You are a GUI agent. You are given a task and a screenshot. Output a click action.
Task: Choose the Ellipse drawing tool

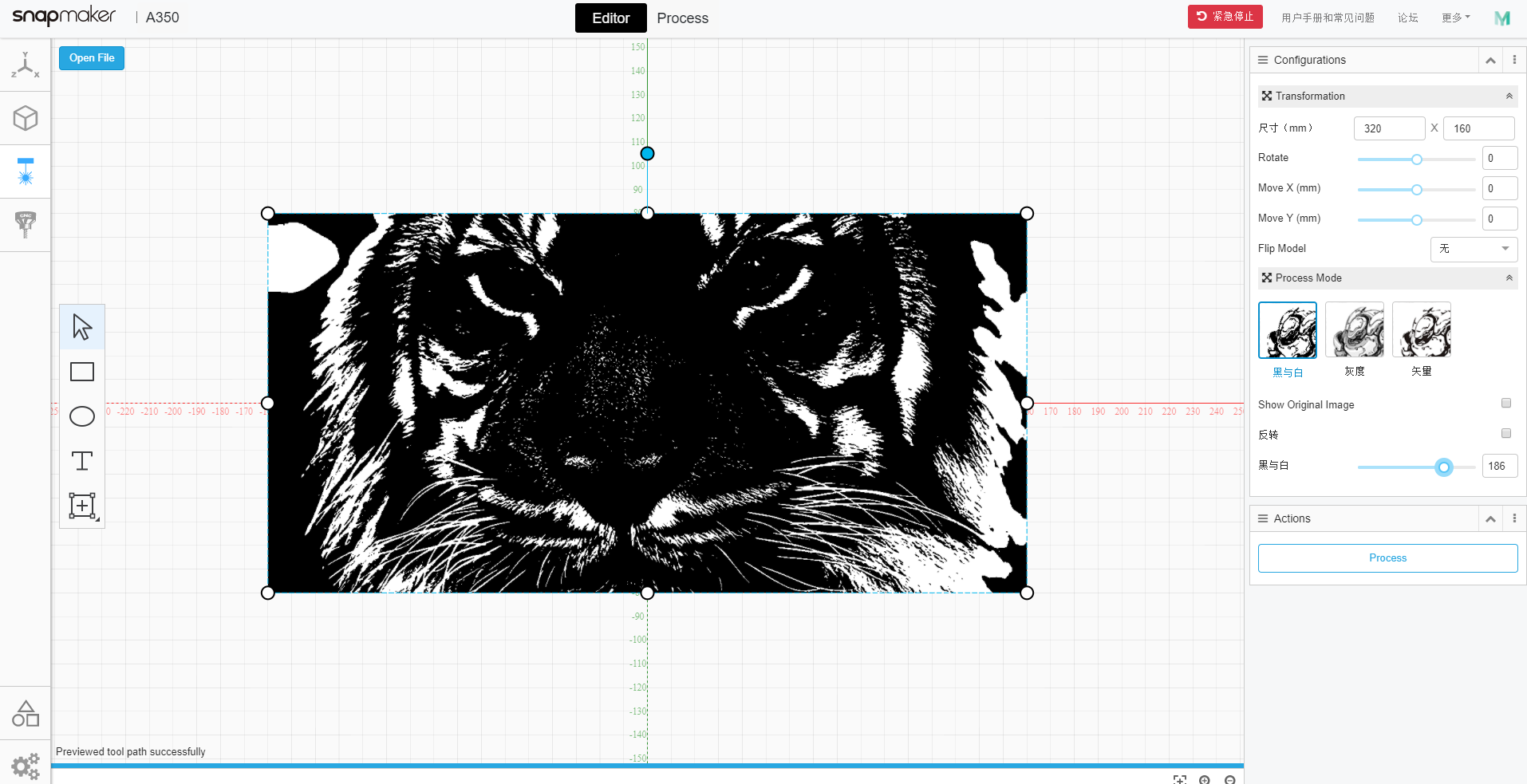click(82, 416)
